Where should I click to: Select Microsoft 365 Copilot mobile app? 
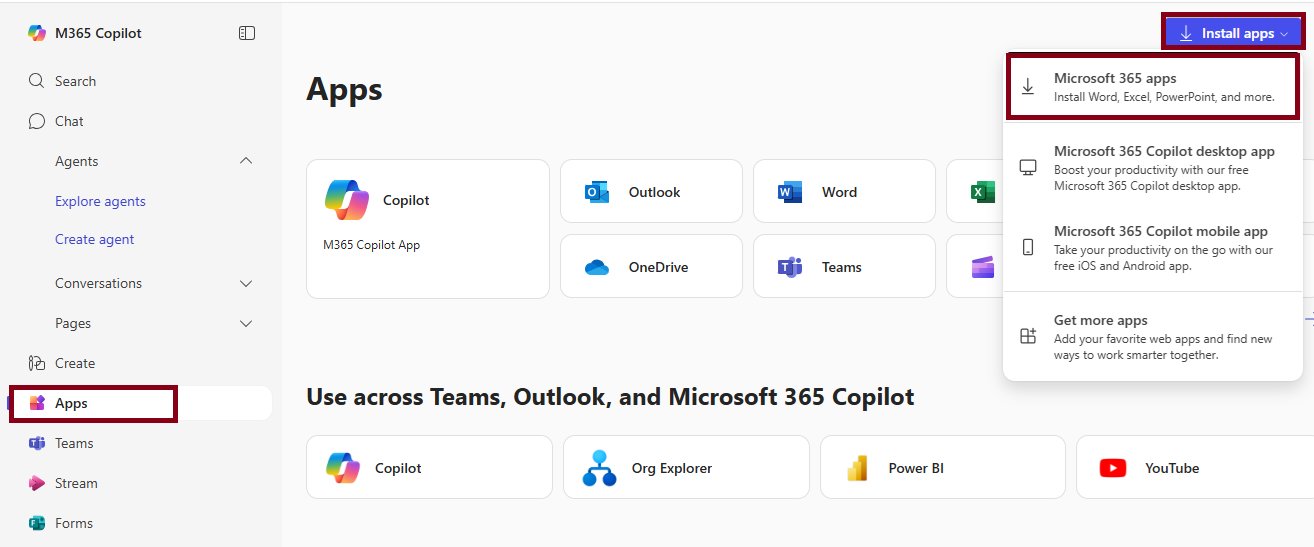[1152, 247]
